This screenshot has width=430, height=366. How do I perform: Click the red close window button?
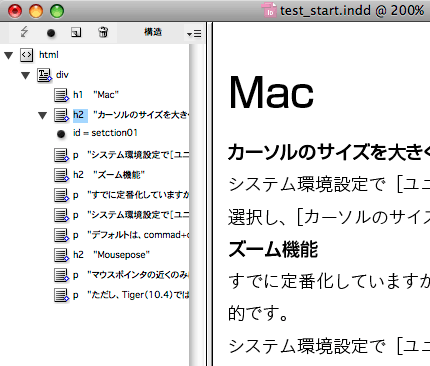click(15, 11)
